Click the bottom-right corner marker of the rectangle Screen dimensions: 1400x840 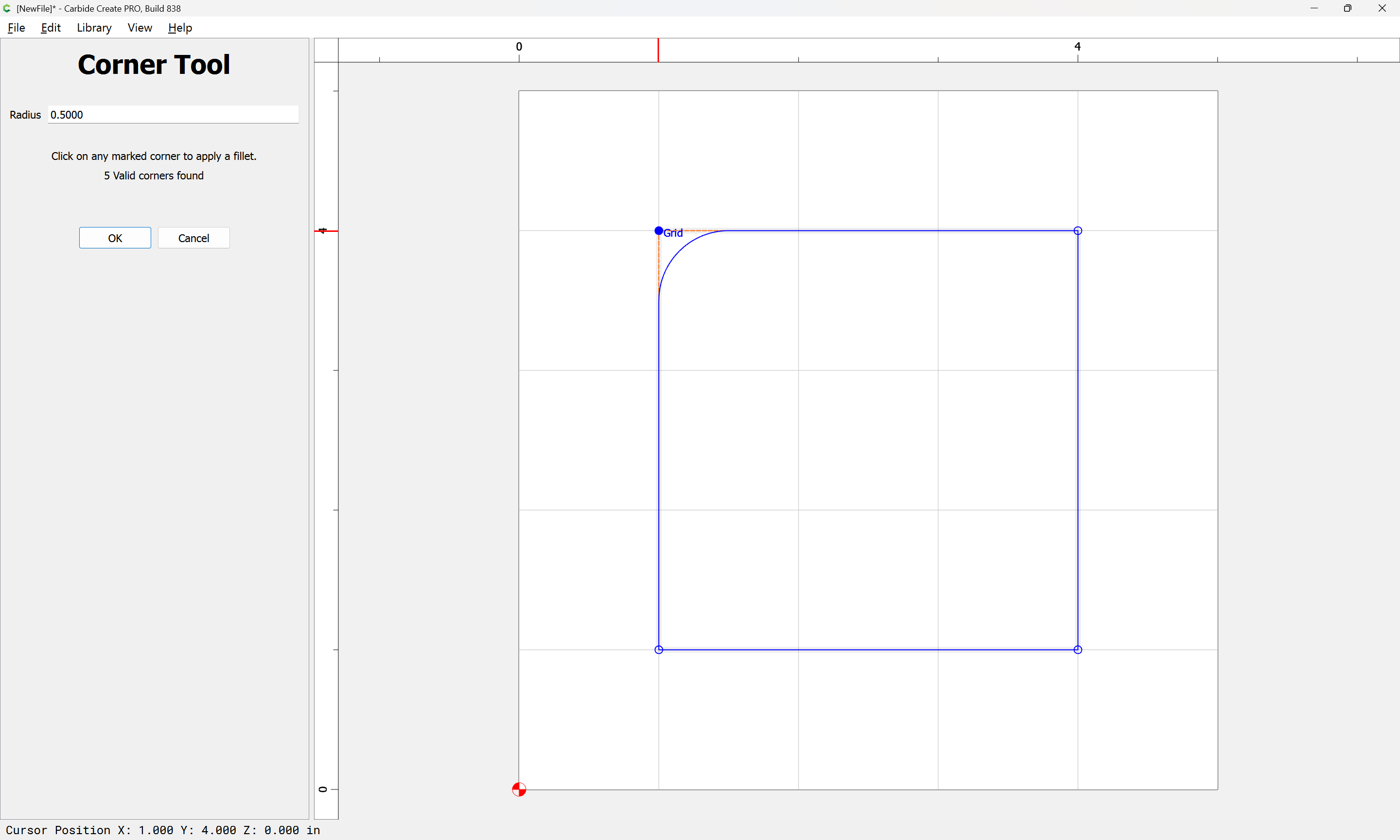click(1077, 649)
